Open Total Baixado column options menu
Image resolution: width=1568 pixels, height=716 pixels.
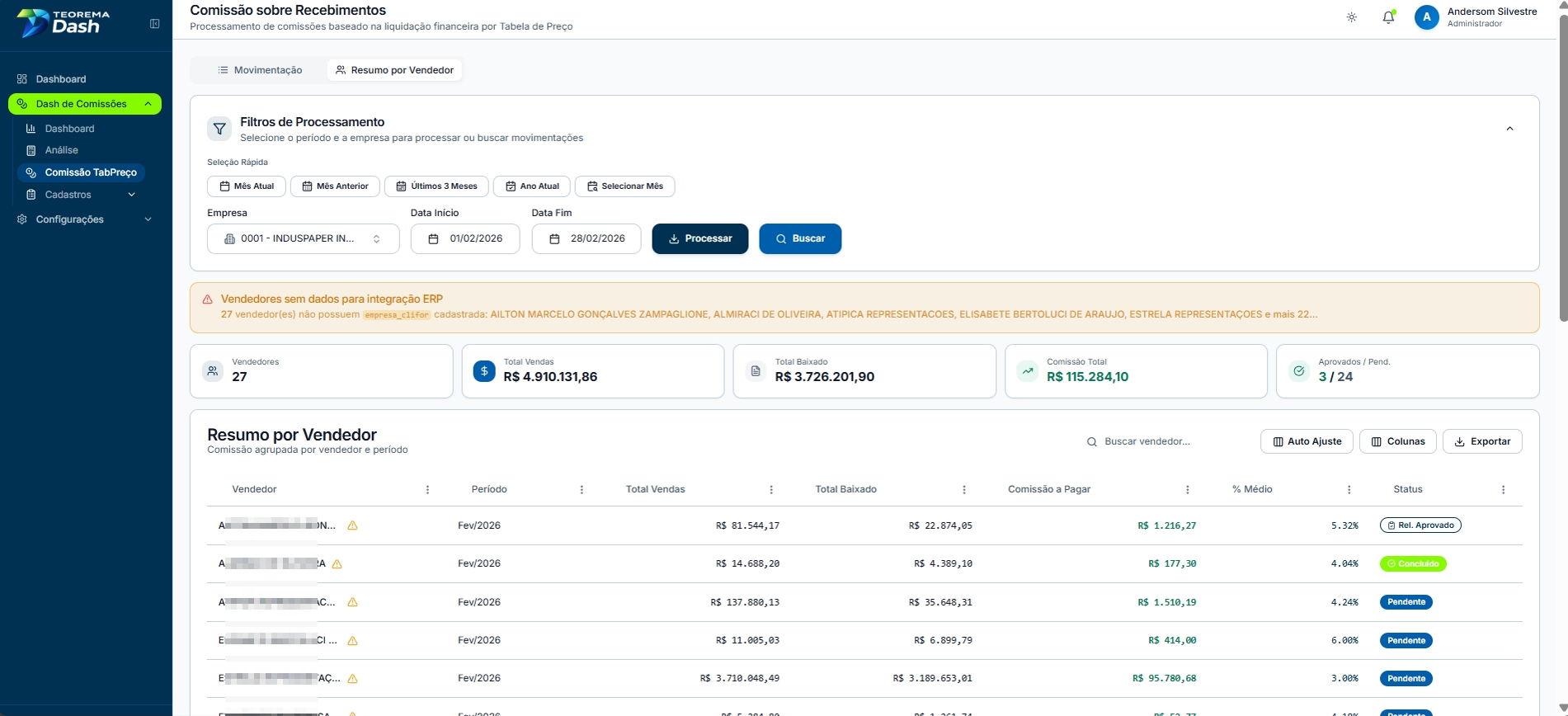pyautogui.click(x=964, y=490)
